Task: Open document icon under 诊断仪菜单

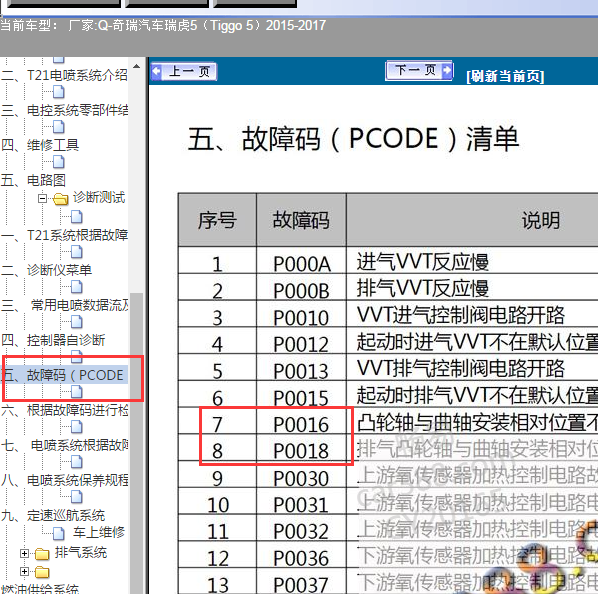Action: pyautogui.click(x=76, y=287)
